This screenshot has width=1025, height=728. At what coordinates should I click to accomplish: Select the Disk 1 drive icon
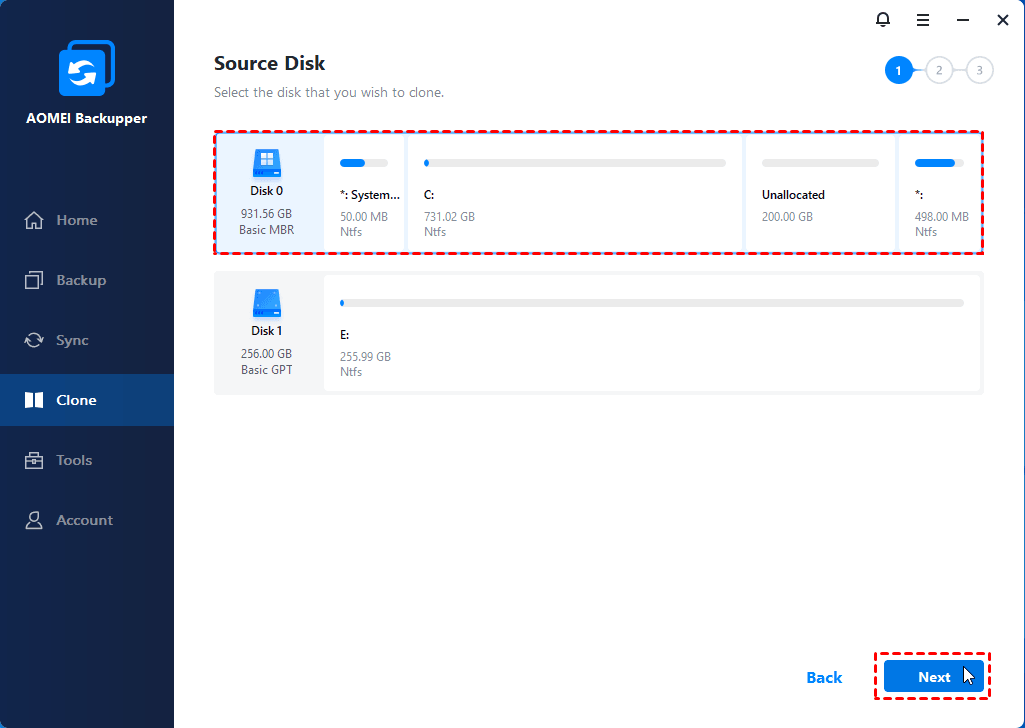pyautogui.click(x=266, y=302)
